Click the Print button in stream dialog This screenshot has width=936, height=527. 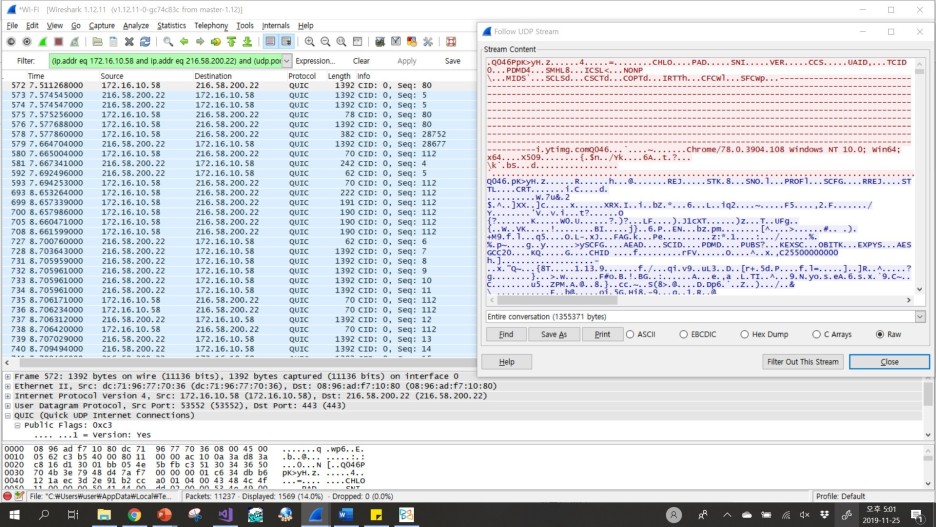tap(602, 334)
